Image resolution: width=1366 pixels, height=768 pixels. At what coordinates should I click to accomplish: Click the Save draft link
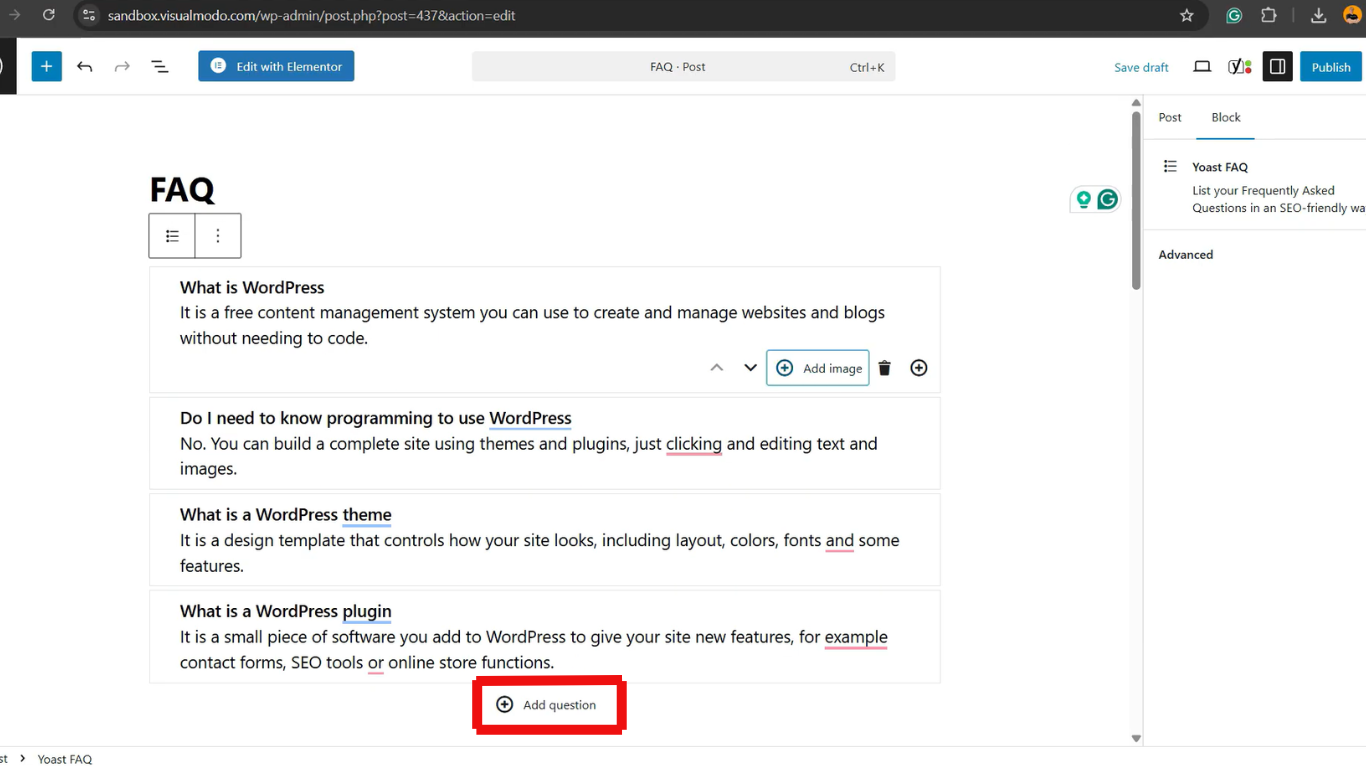point(1141,68)
